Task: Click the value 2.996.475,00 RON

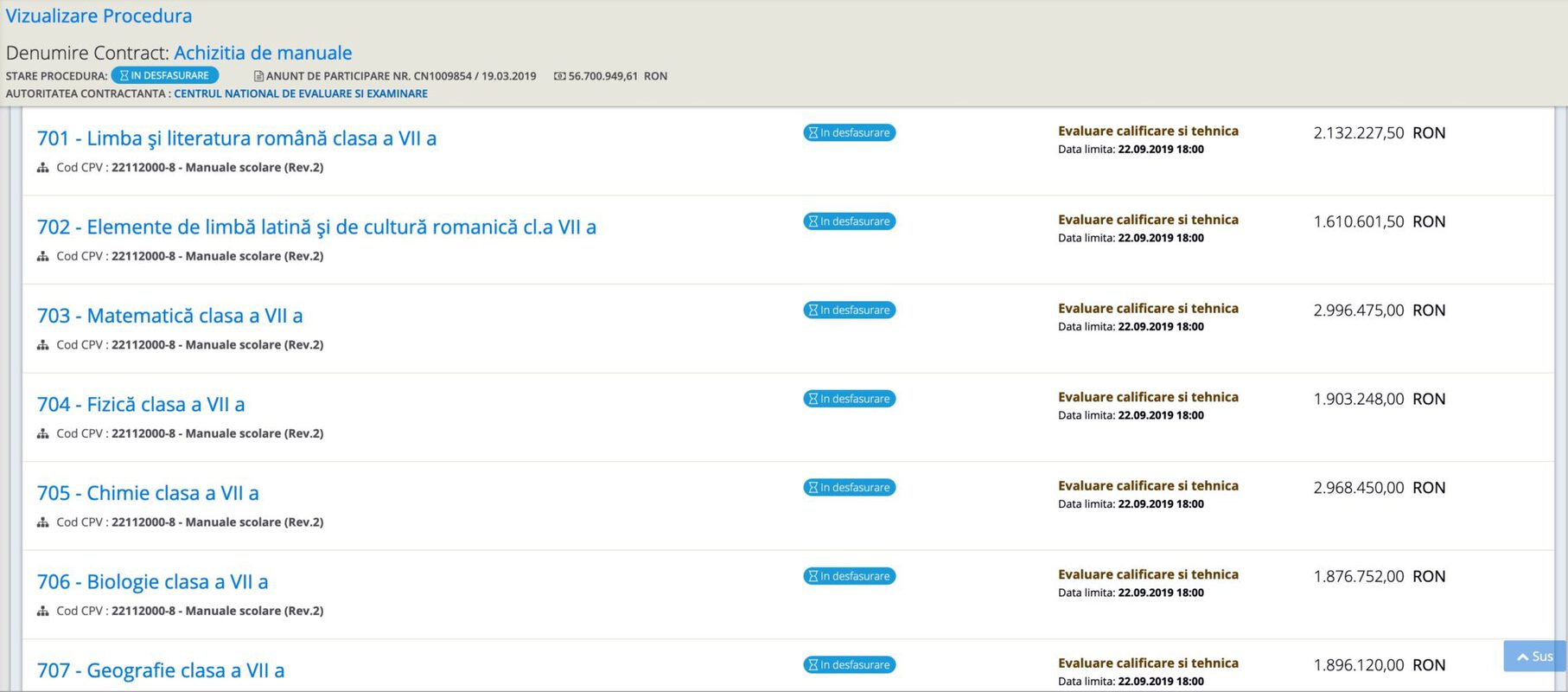Action: [1380, 311]
